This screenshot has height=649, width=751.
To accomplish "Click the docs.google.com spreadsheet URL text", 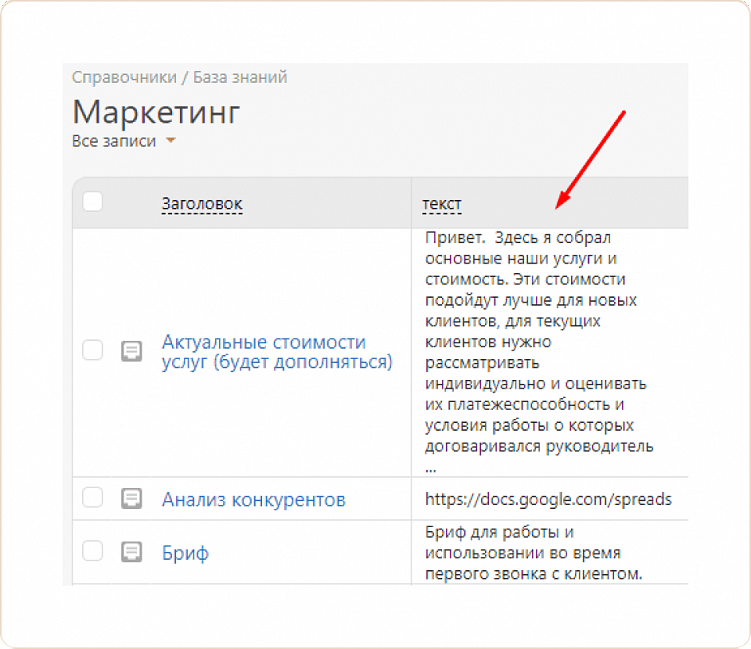I will [548, 498].
